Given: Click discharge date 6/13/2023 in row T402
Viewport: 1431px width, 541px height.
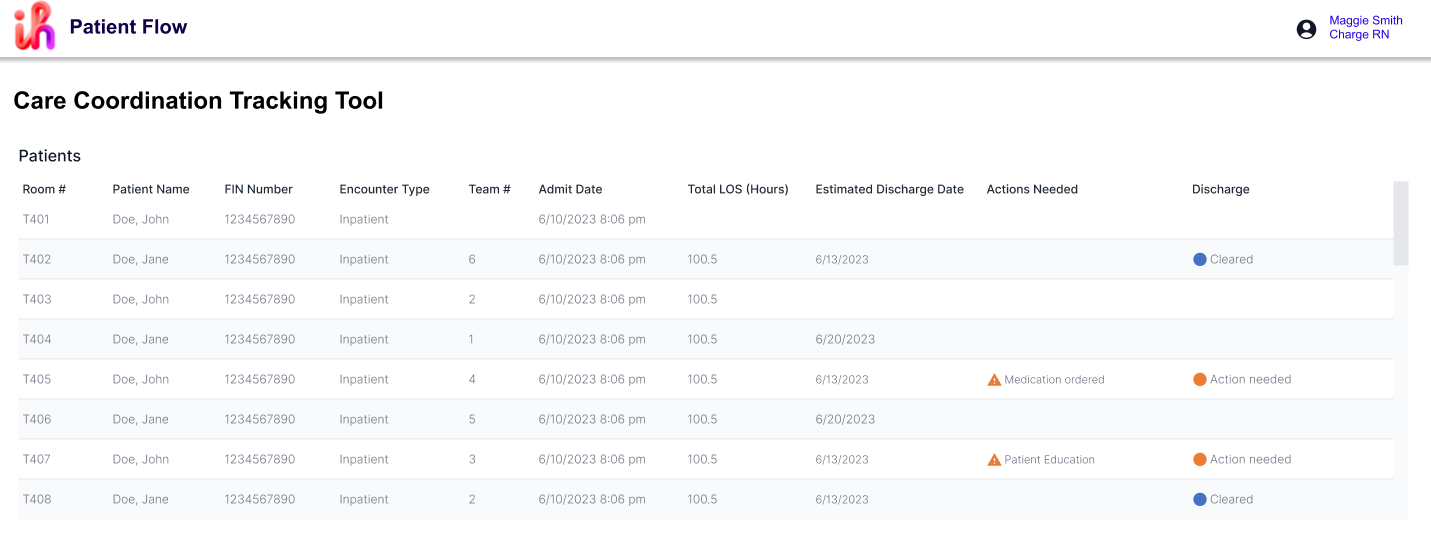Looking at the screenshot, I should [x=842, y=259].
